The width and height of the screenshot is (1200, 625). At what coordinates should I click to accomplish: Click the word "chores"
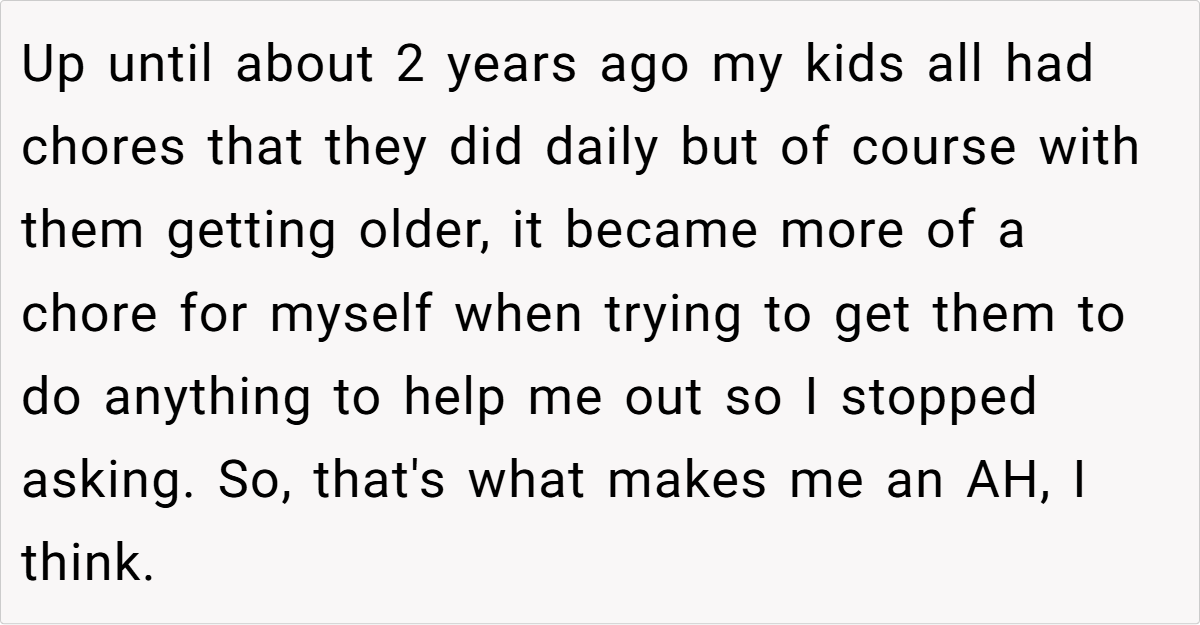(x=103, y=148)
